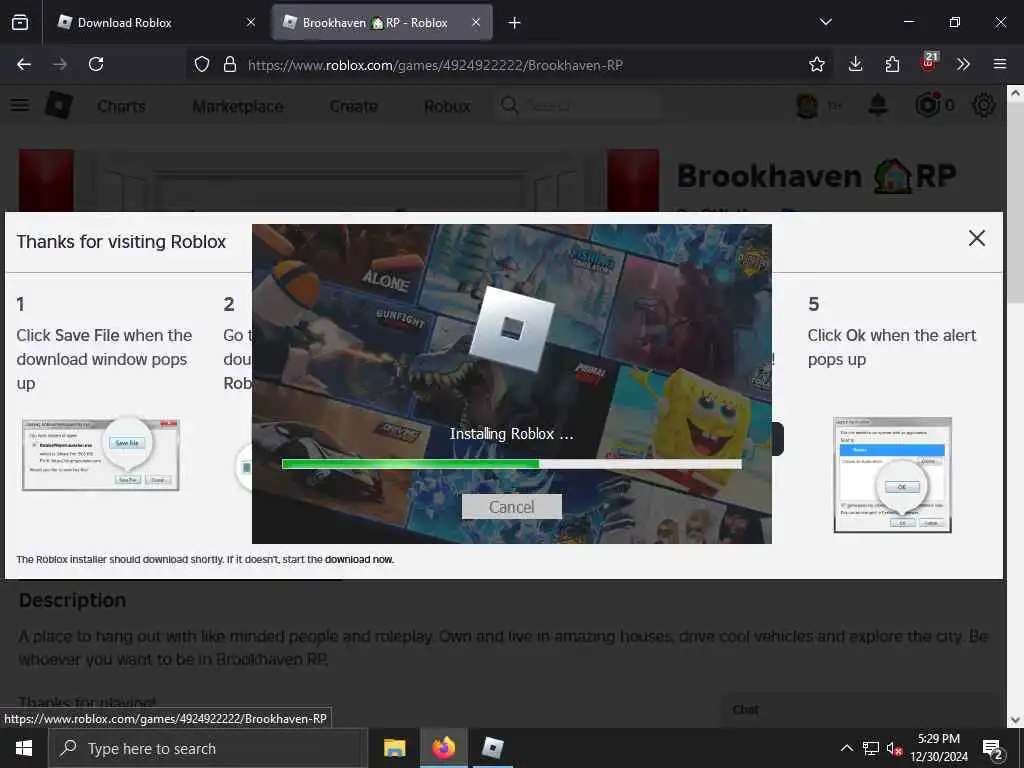Bookmark this page with star icon
The width and height of the screenshot is (1024, 768).
816,64
